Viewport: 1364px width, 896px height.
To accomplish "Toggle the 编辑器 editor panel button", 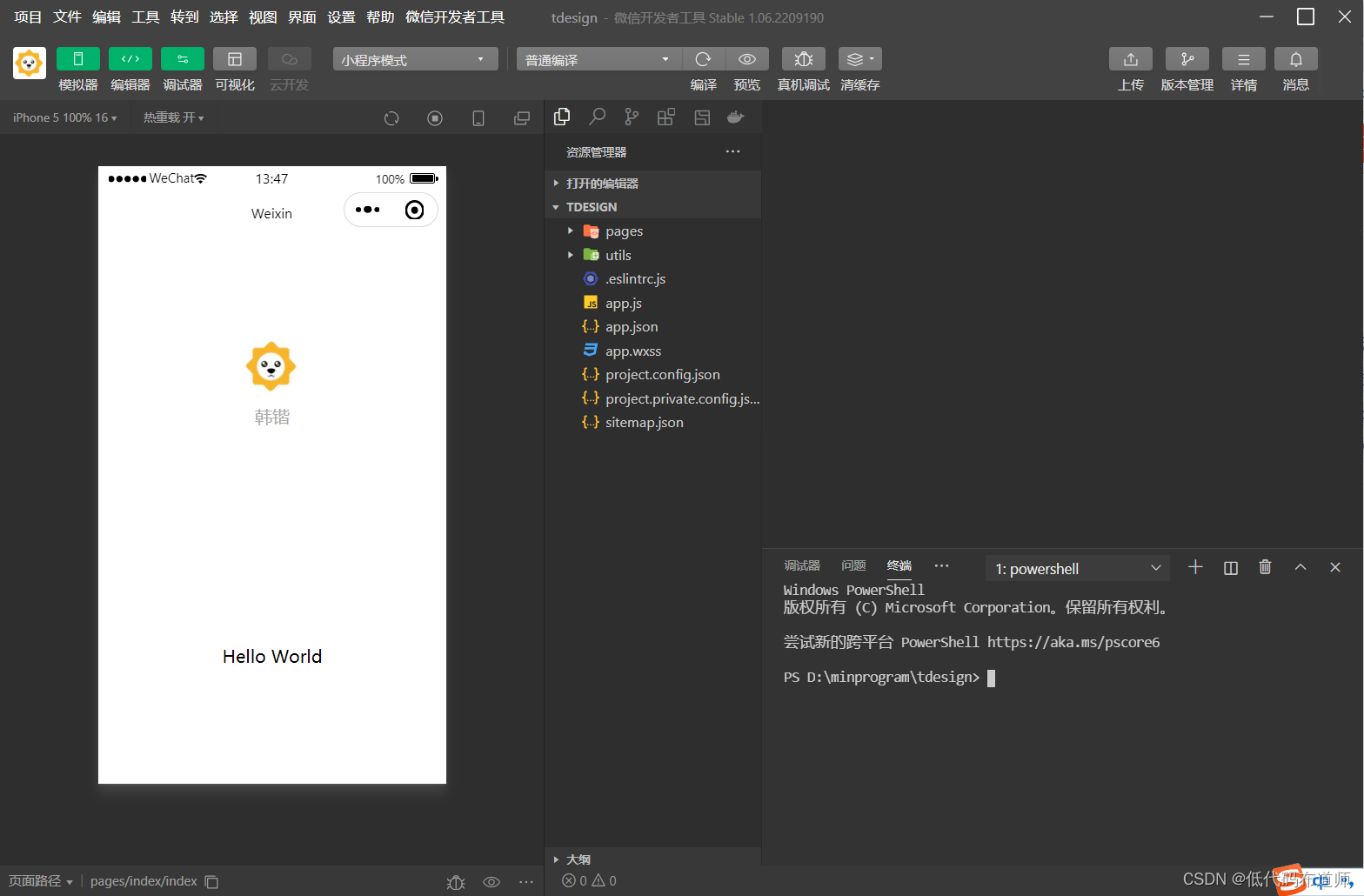I will coord(130,59).
